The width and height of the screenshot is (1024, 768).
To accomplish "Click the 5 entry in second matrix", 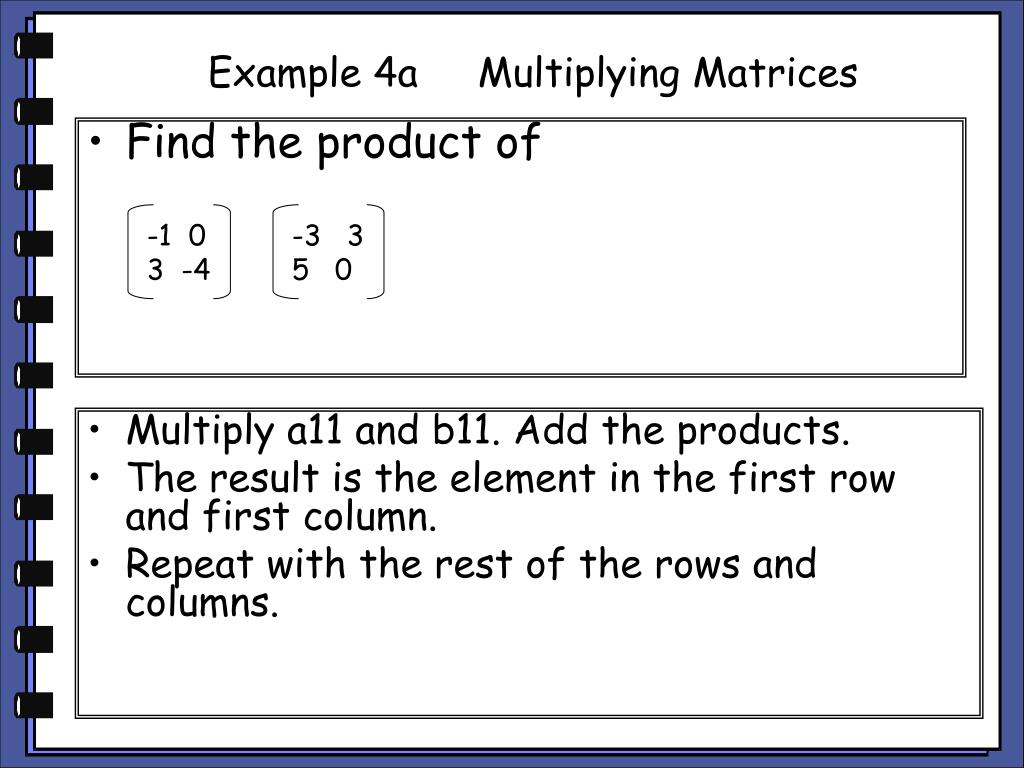I will point(300,269).
